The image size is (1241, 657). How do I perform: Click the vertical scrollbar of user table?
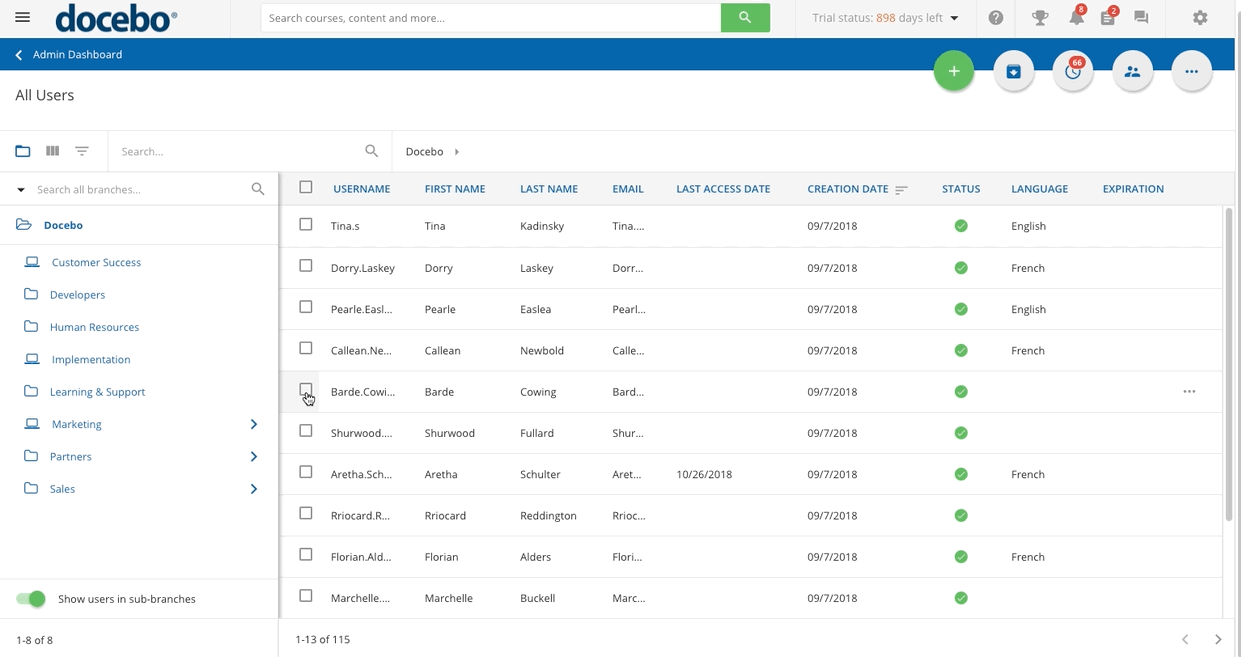point(1229,364)
